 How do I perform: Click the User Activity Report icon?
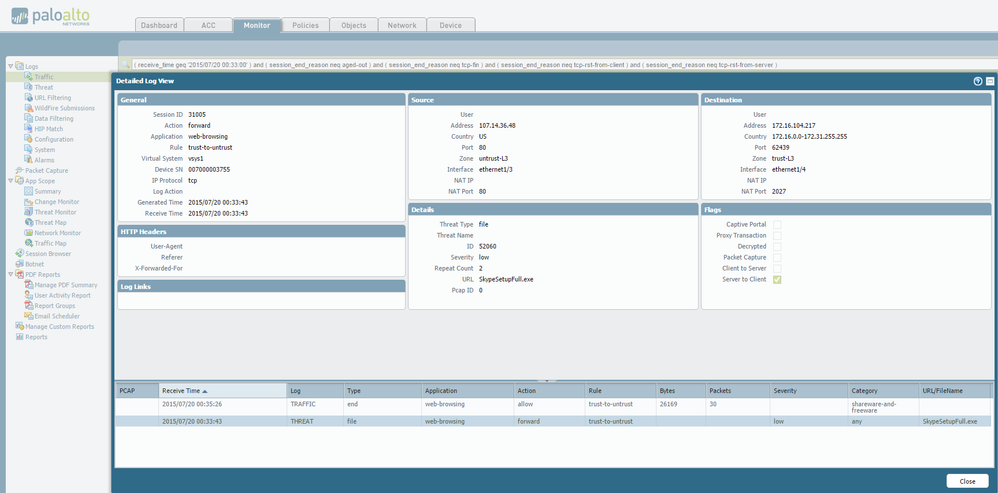pos(29,295)
